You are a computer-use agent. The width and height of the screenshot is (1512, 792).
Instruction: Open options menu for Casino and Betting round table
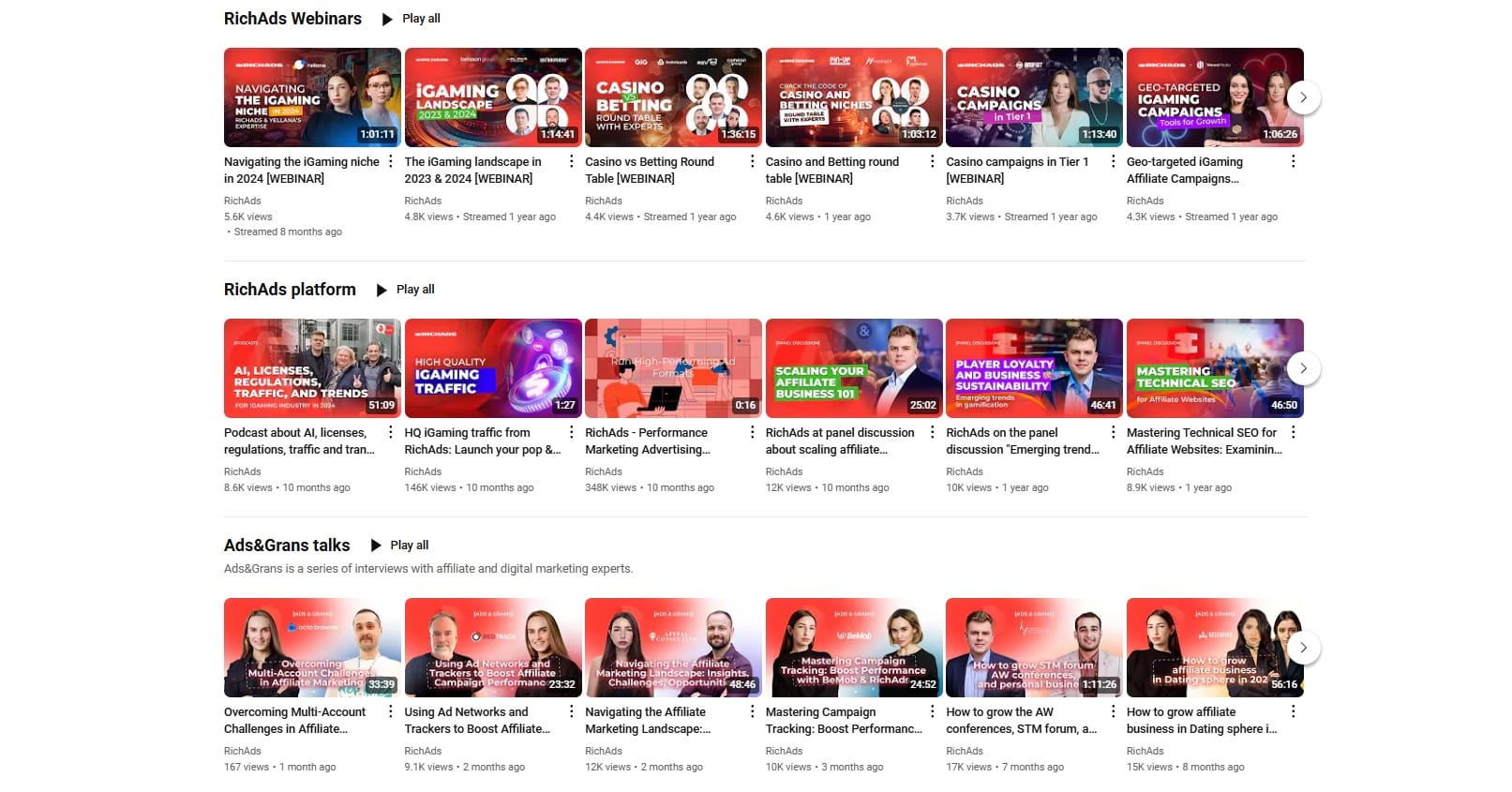click(933, 161)
